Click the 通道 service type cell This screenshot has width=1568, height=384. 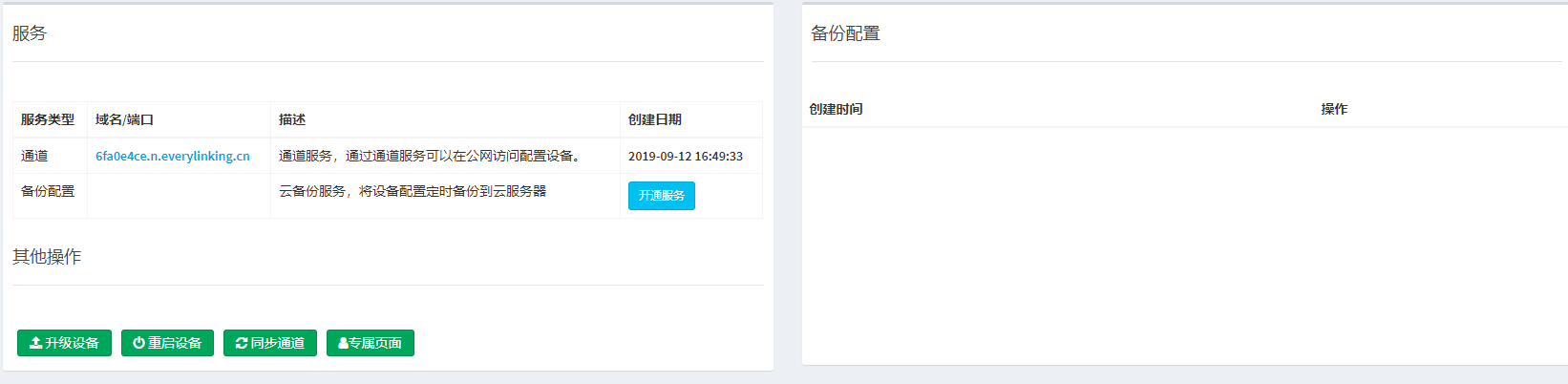(x=34, y=156)
